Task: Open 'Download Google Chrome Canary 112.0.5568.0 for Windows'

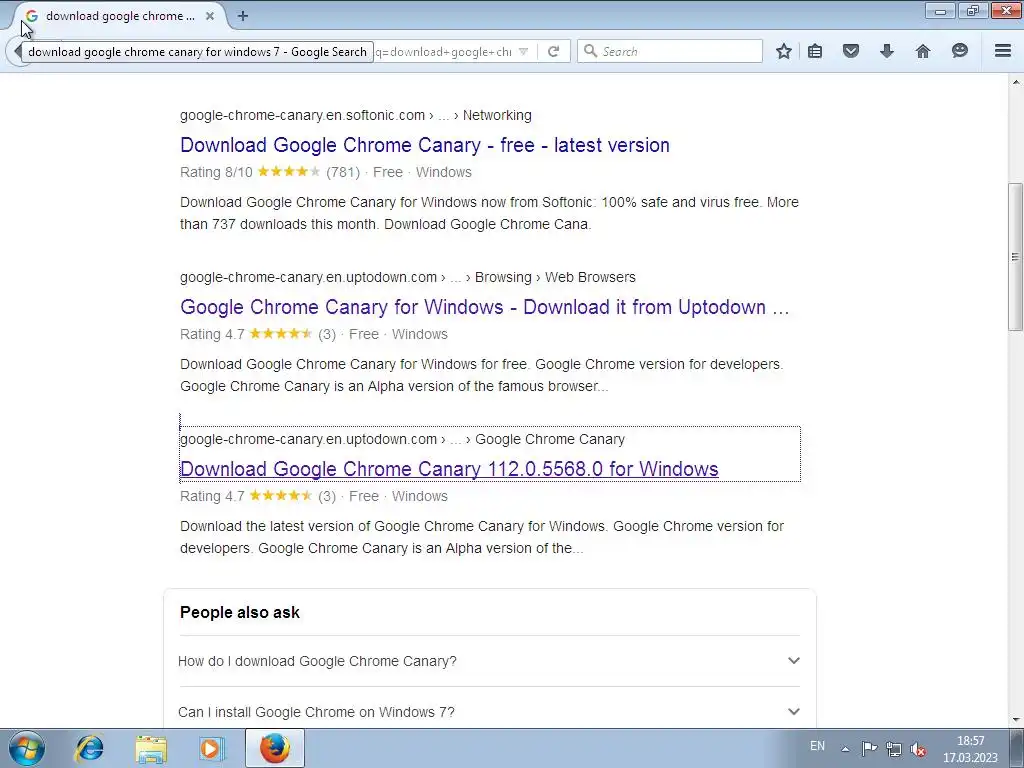Action: pyautogui.click(x=449, y=469)
